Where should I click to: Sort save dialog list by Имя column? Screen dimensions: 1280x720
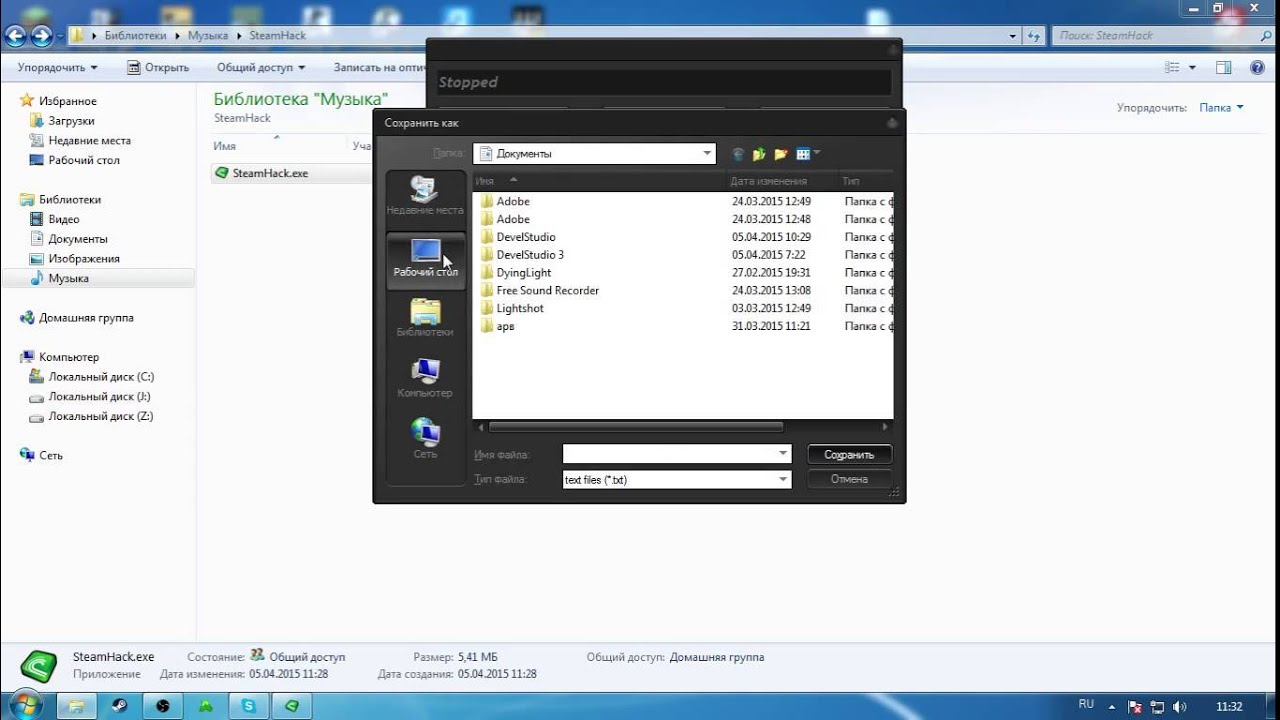[598, 181]
